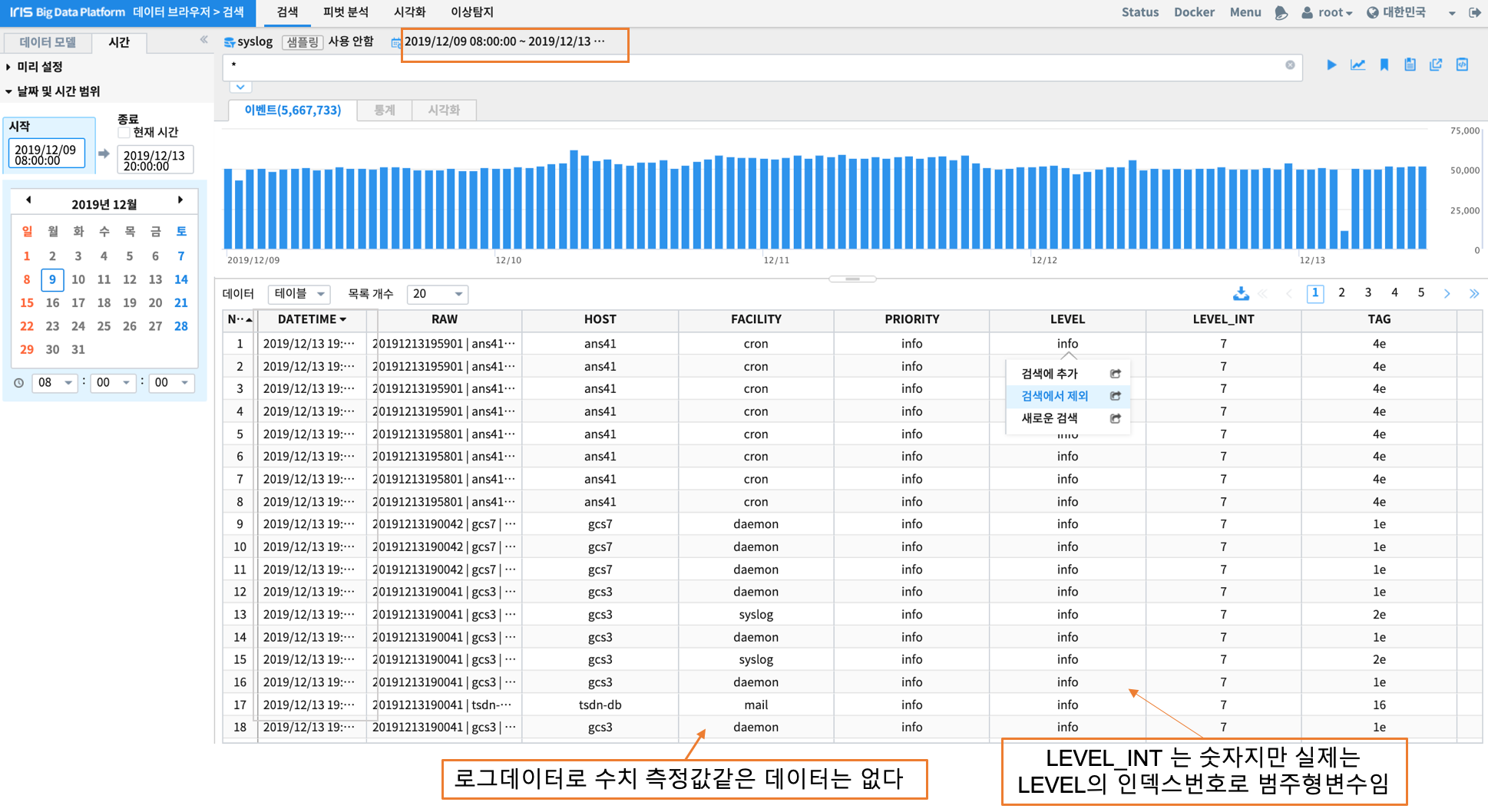1488x812 pixels.
Task: Go to results page 2
Action: [x=1341, y=292]
